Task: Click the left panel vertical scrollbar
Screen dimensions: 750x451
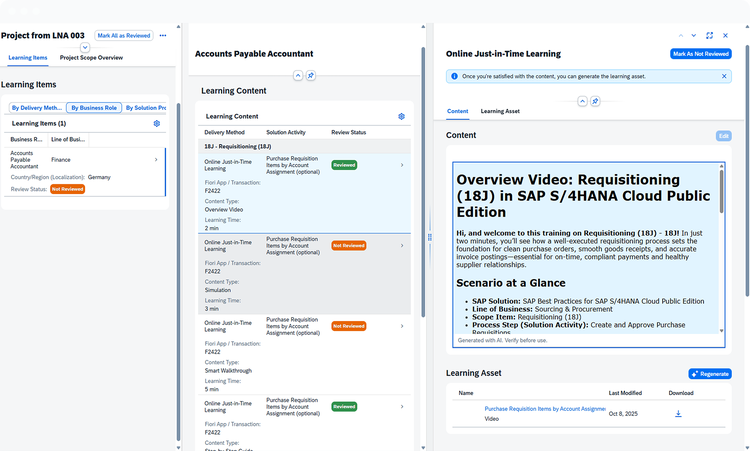Action: pyautogui.click(x=178, y=272)
